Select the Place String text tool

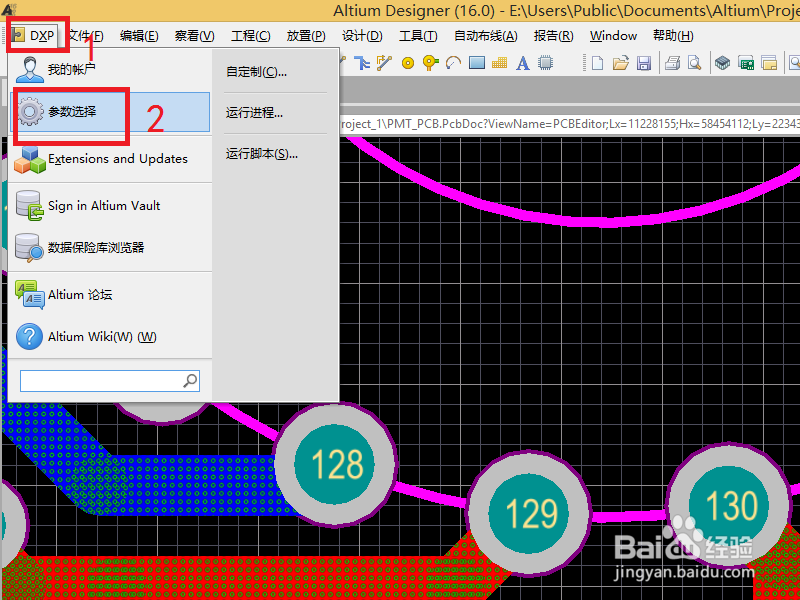pos(522,63)
